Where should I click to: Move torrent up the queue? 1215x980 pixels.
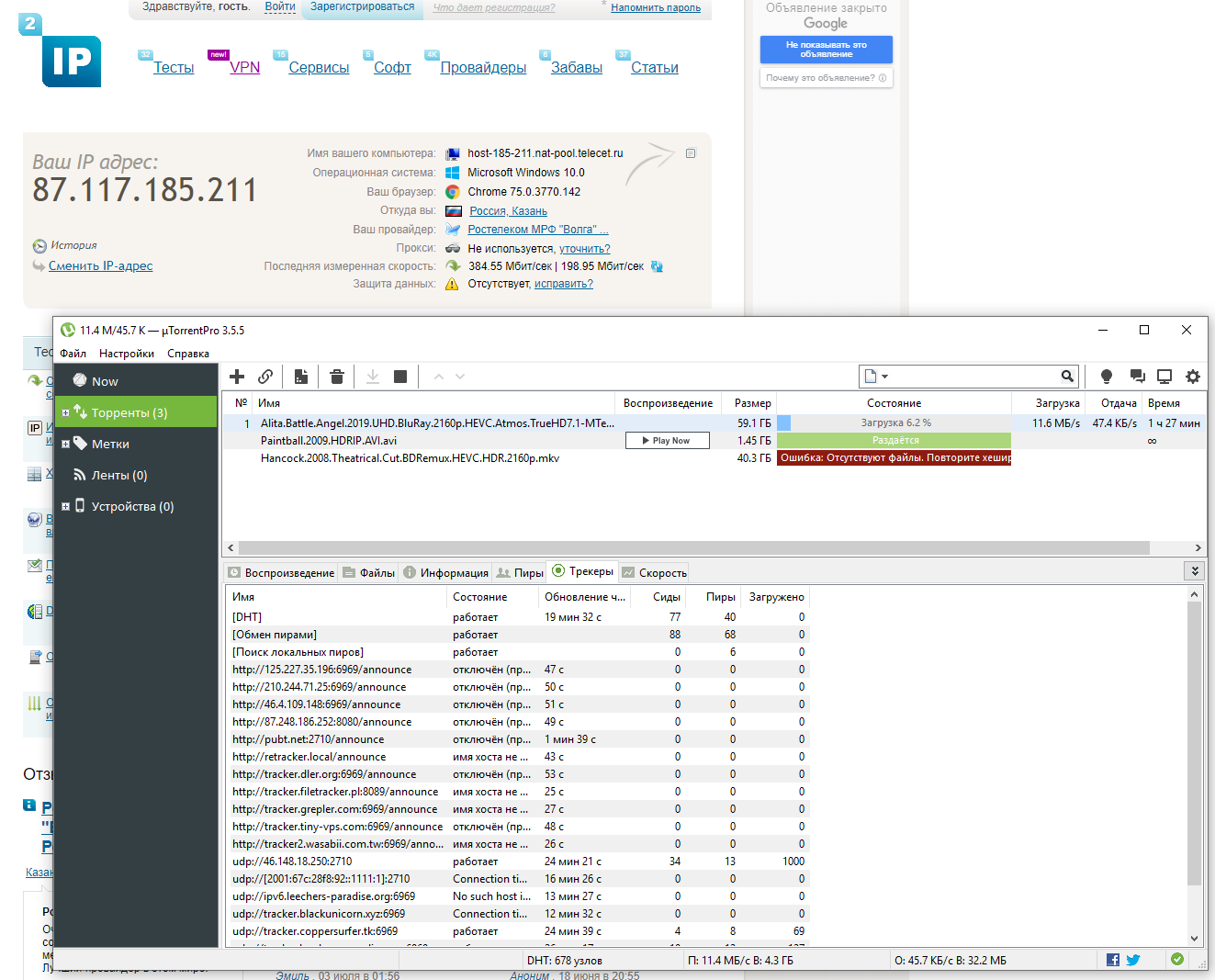(x=439, y=377)
